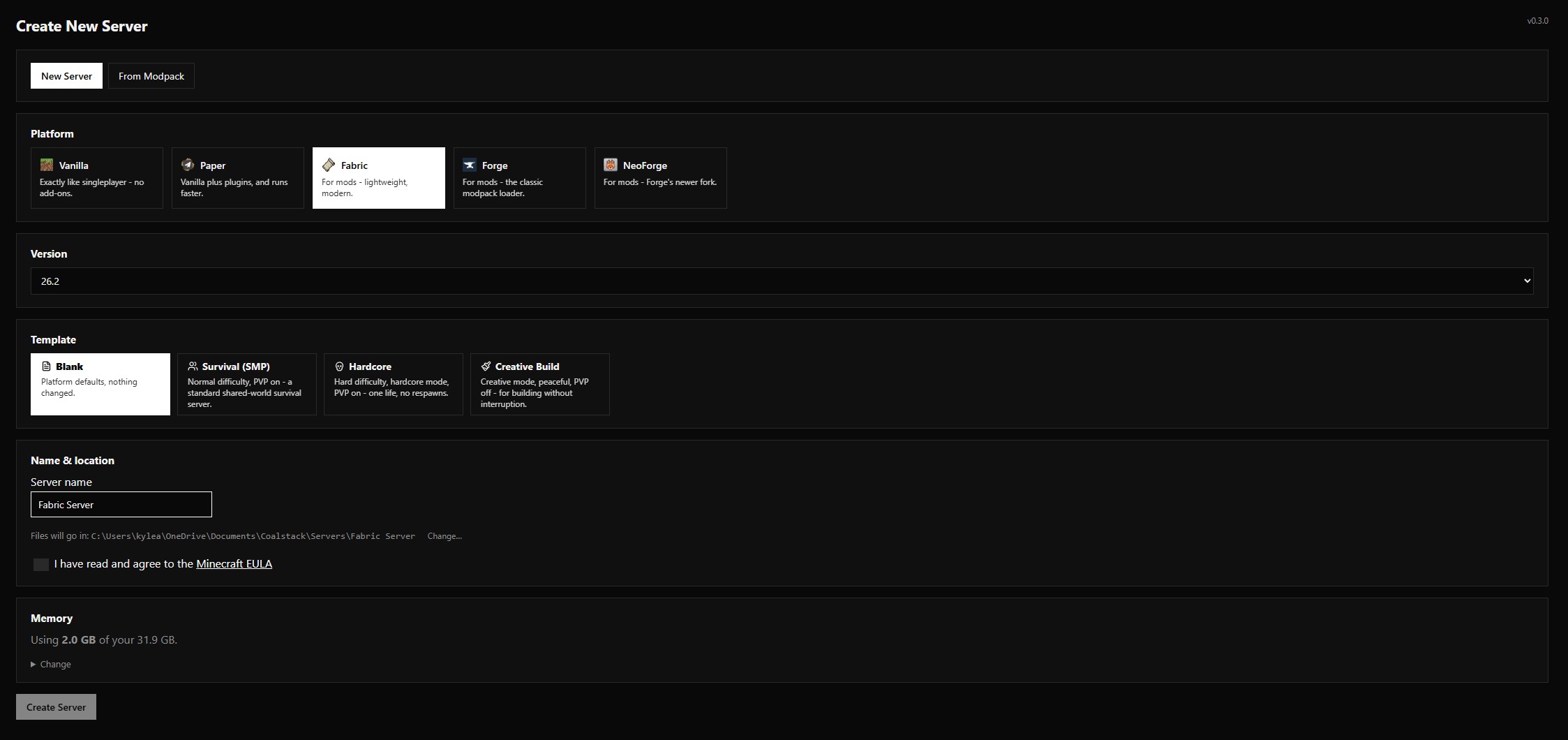1568x740 pixels.
Task: Switch to the New Server tab
Action: pyautogui.click(x=66, y=76)
